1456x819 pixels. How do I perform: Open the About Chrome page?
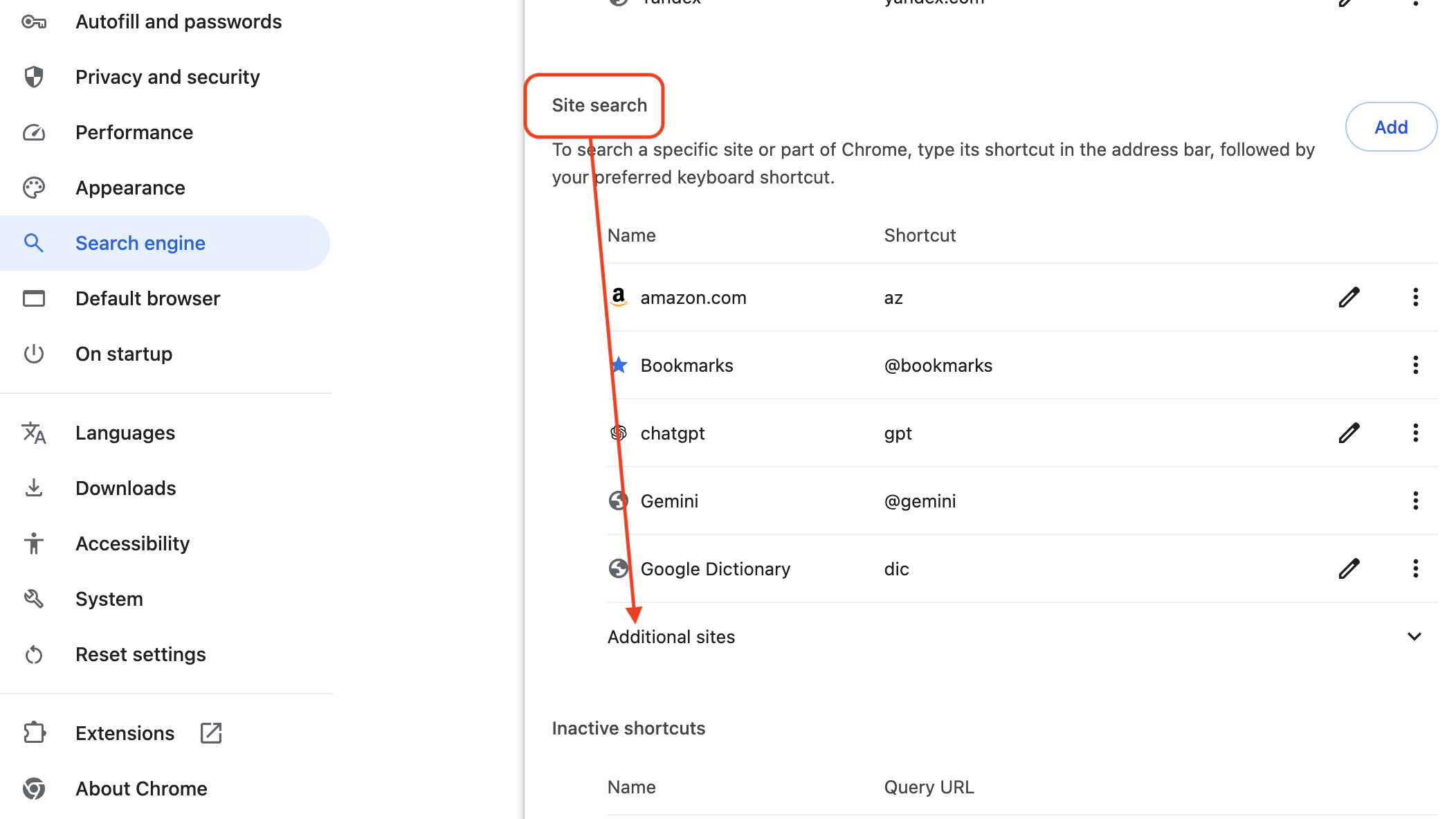click(141, 789)
